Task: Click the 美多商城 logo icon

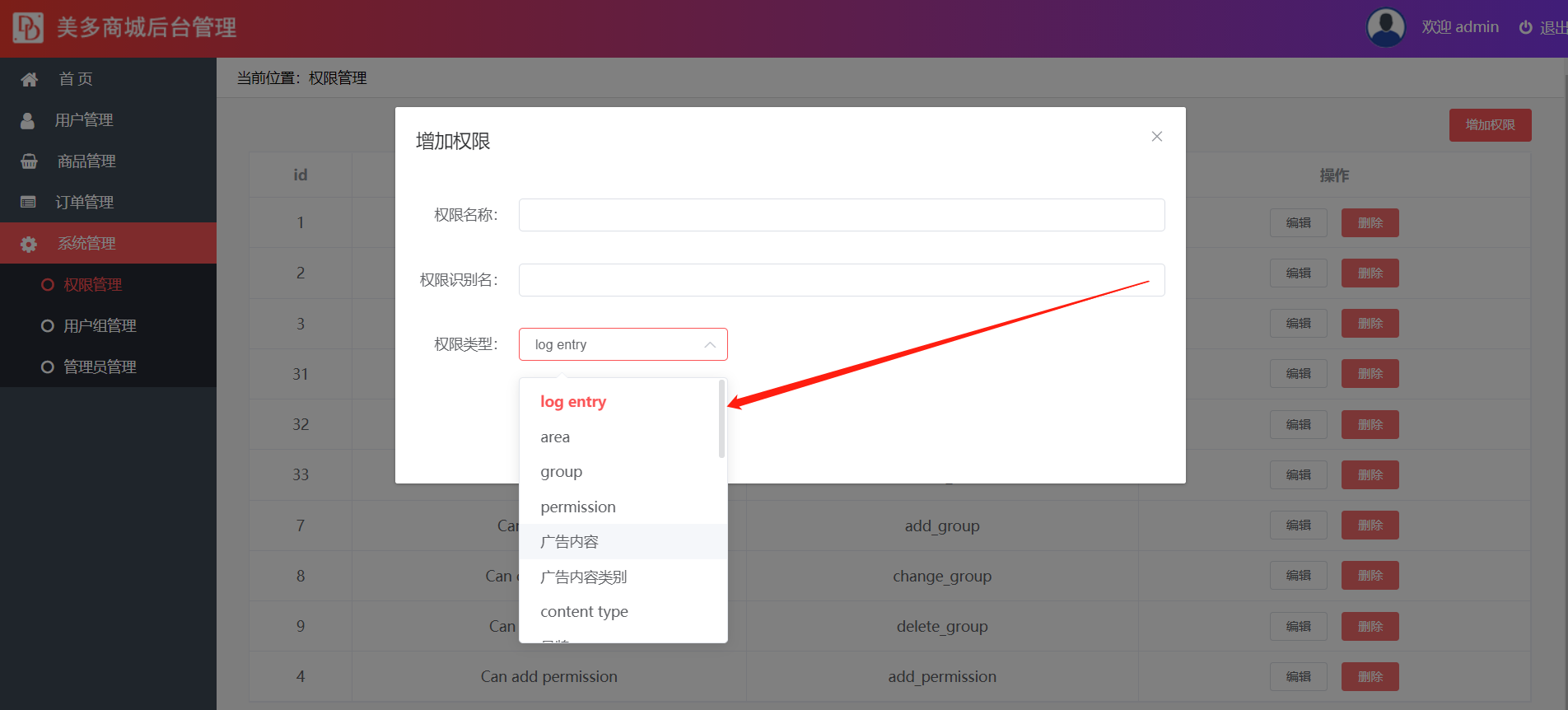Action: pyautogui.click(x=28, y=28)
